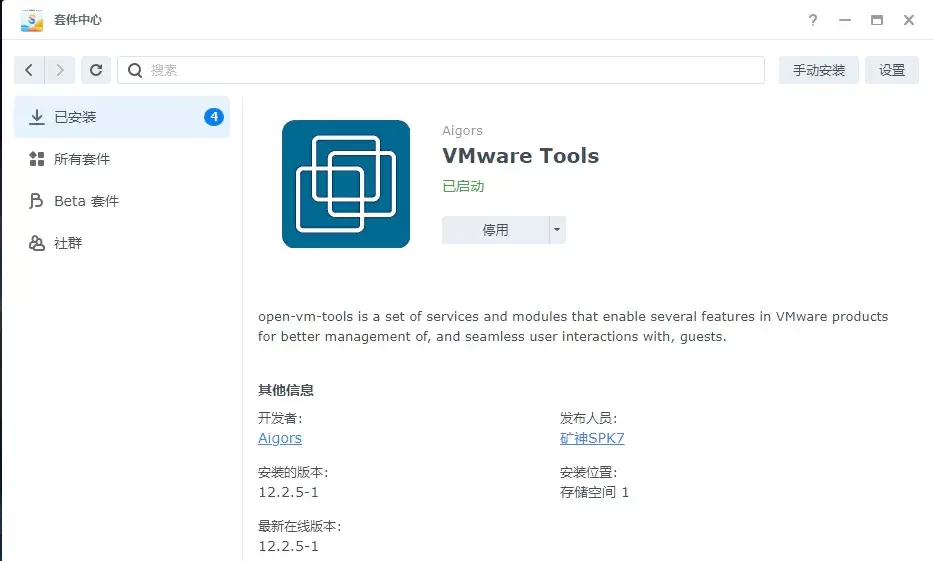
Task: Focus the 搜索 search field
Action: [441, 70]
